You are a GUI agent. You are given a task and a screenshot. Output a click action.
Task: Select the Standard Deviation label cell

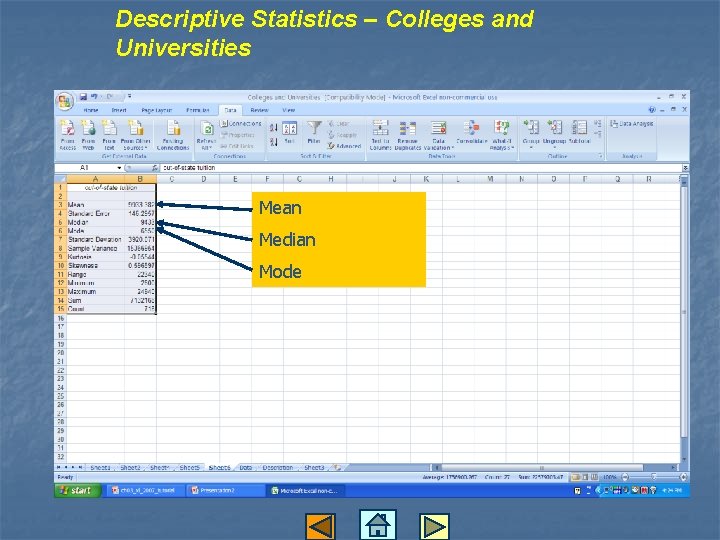click(96, 240)
